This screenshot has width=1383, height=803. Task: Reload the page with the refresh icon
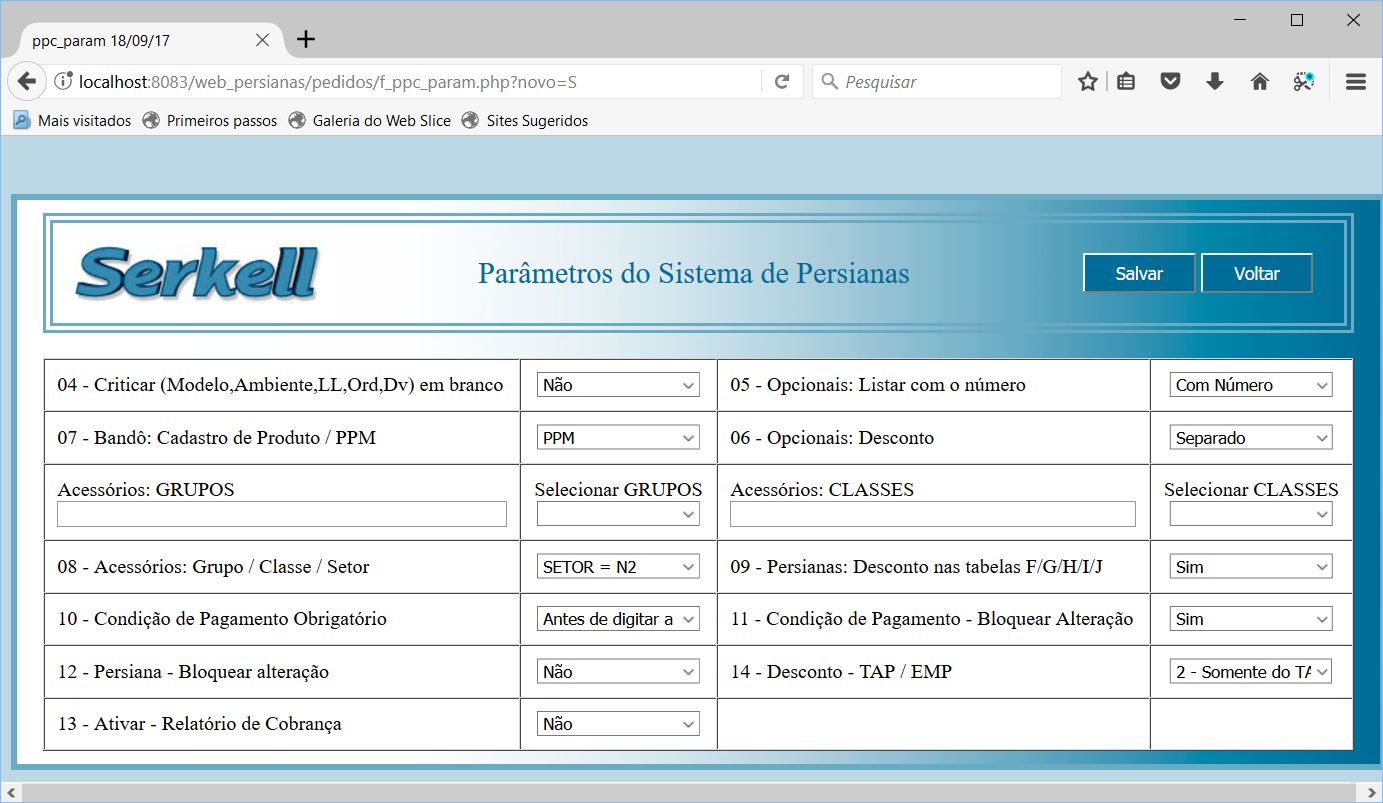[x=782, y=82]
